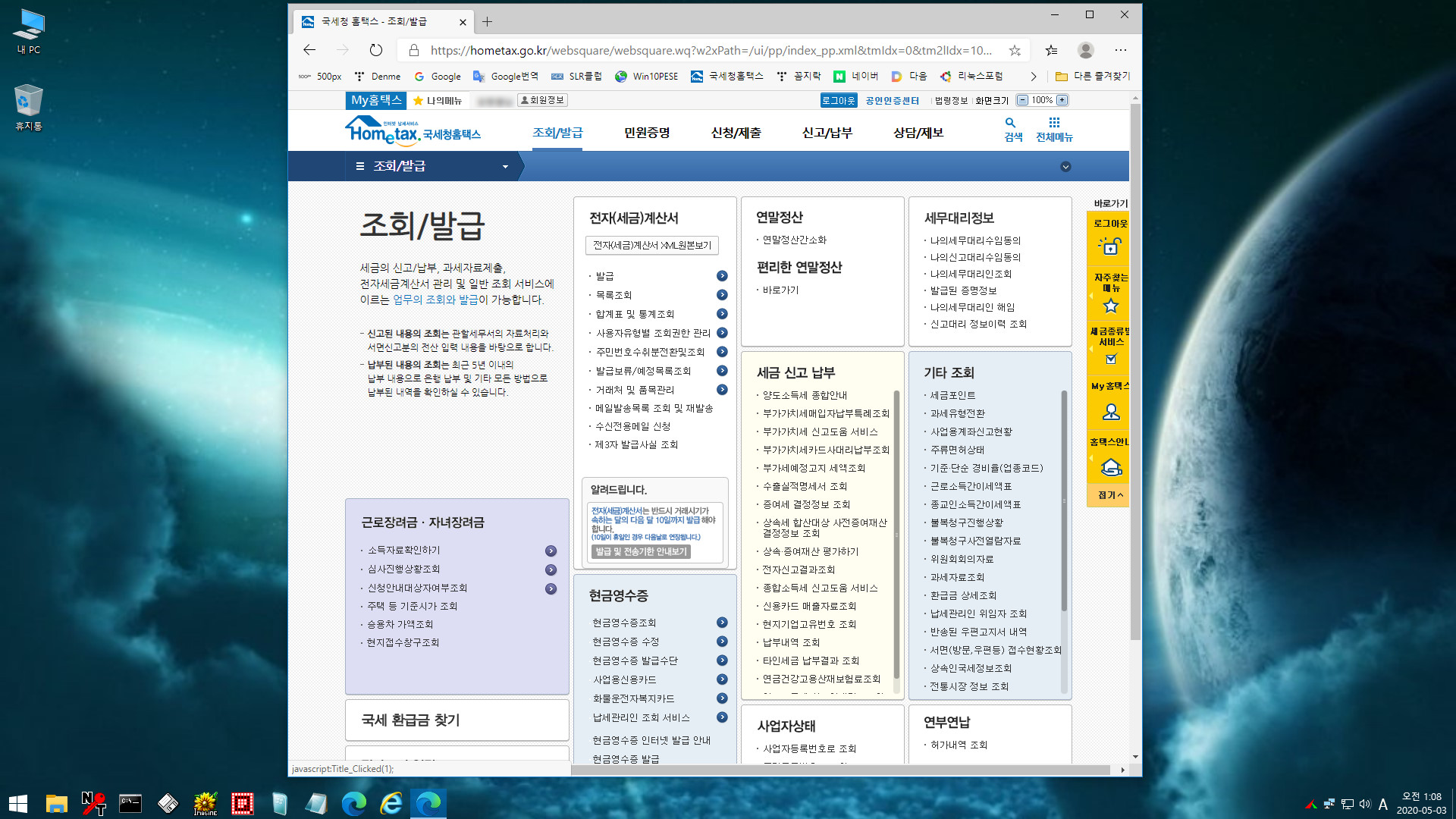Click the Windows Start button
This screenshot has width=1456, height=819.
18,803
